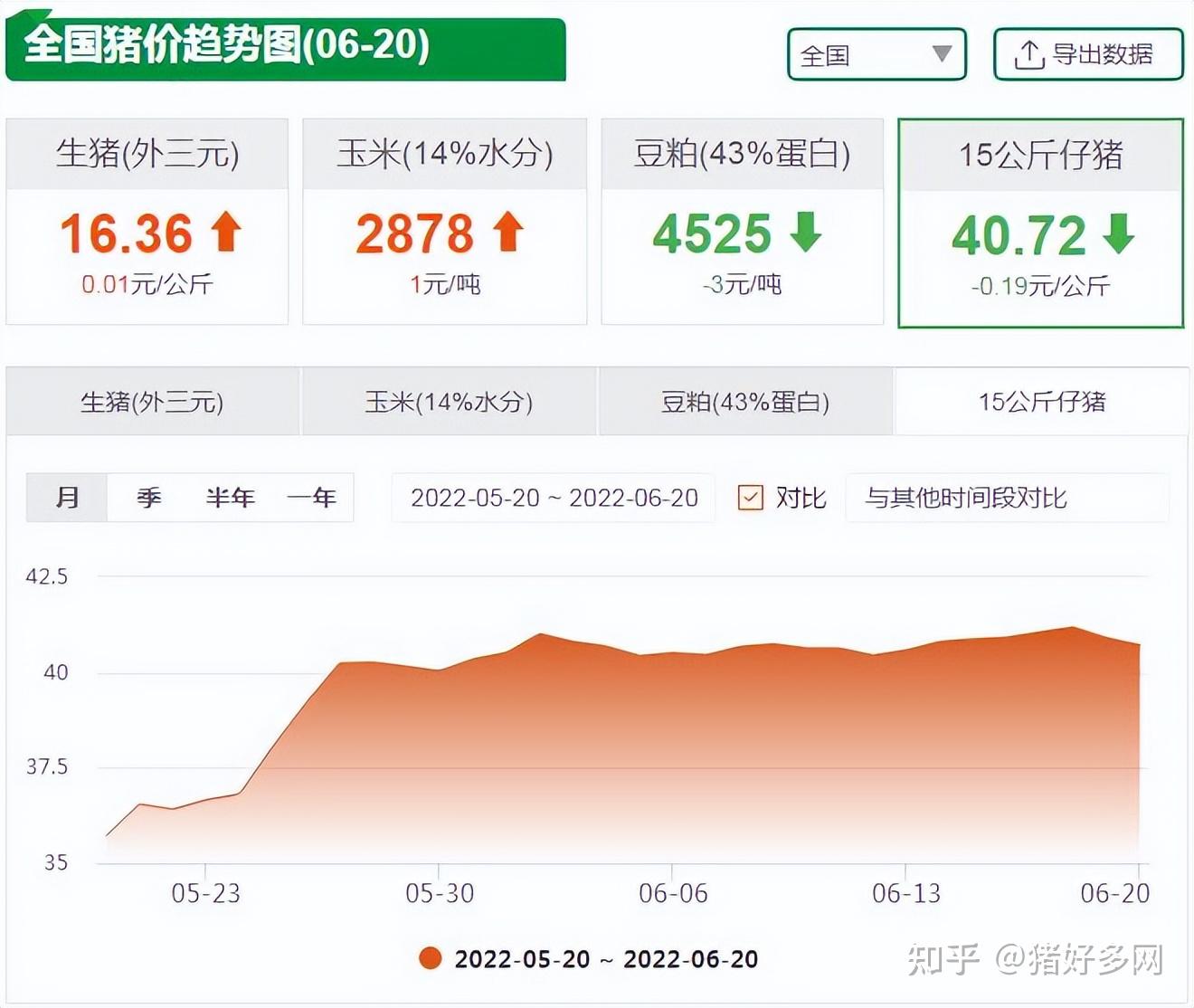Open the 全国 region dropdown

click(877, 54)
